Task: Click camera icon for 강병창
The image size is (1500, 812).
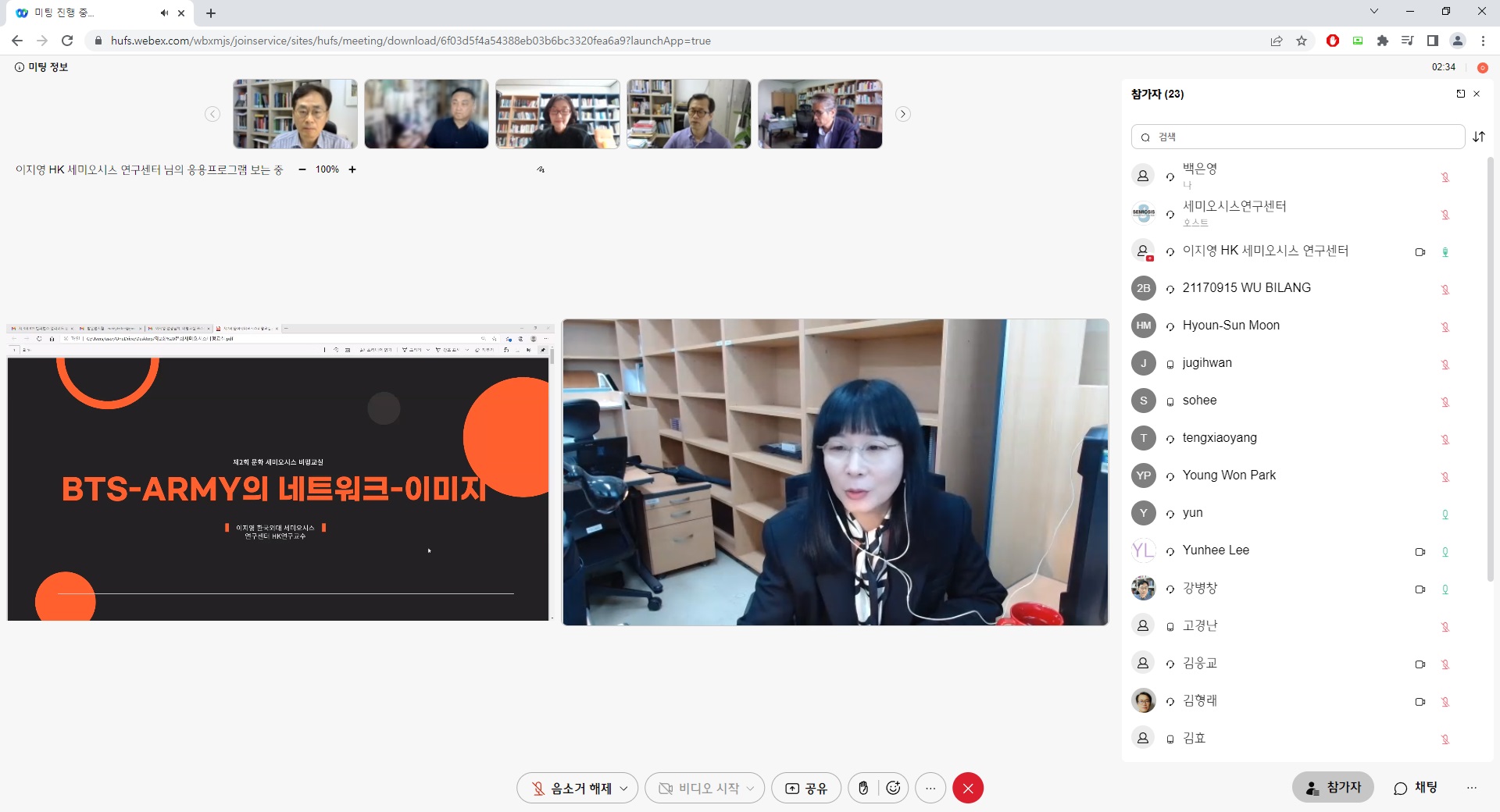Action: click(1420, 589)
